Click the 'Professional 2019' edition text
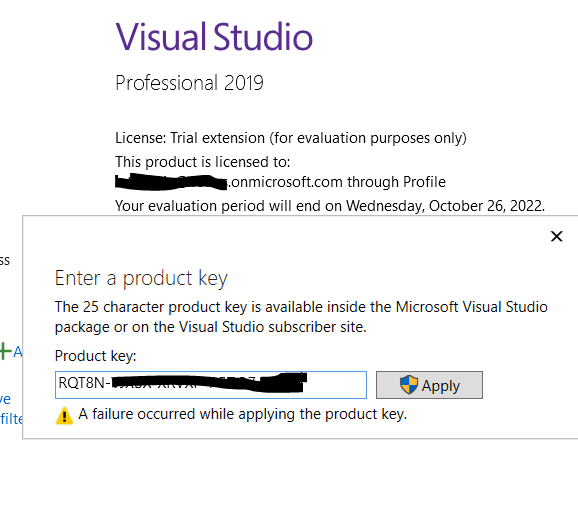 189,83
